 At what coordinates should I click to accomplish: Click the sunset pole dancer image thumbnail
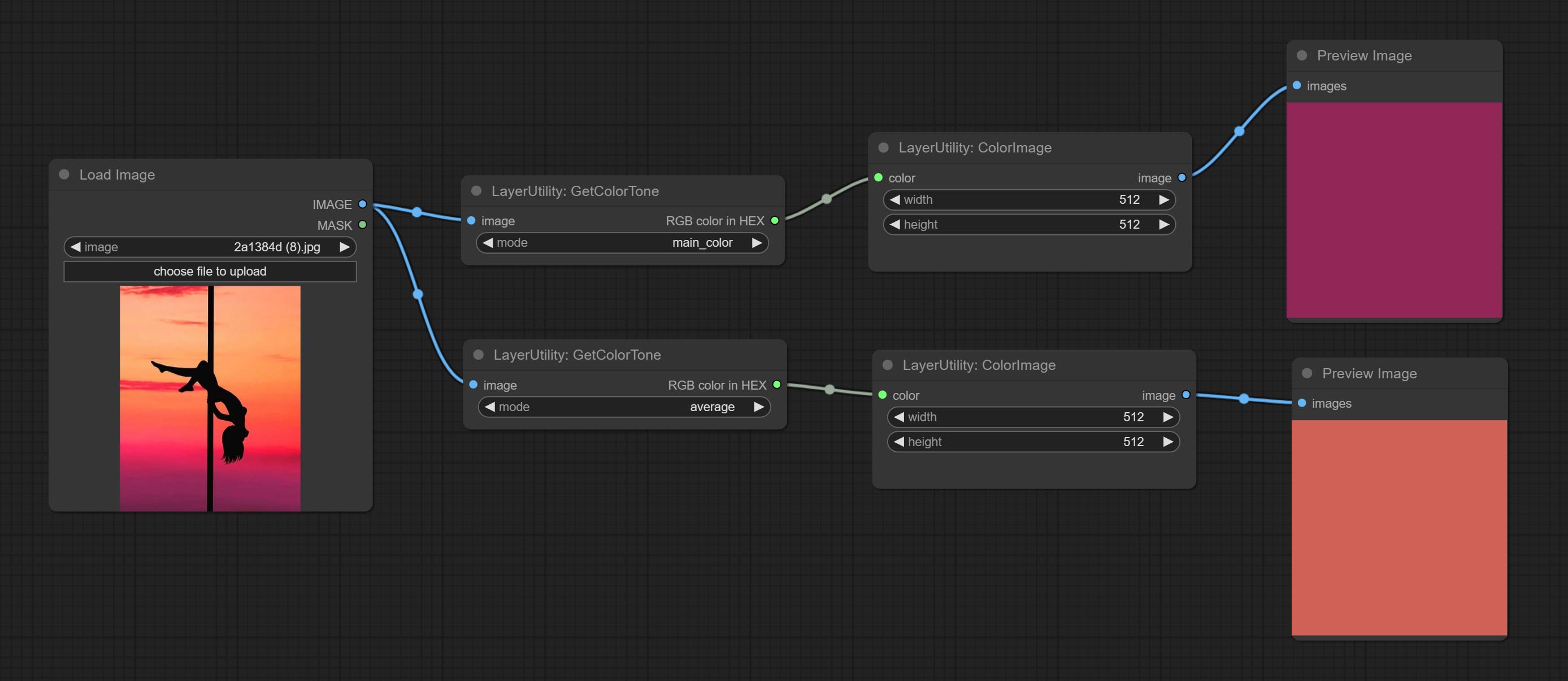(210, 398)
